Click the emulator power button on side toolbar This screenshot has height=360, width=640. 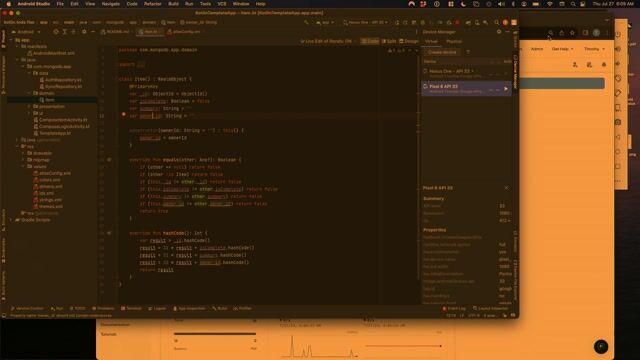618,34
